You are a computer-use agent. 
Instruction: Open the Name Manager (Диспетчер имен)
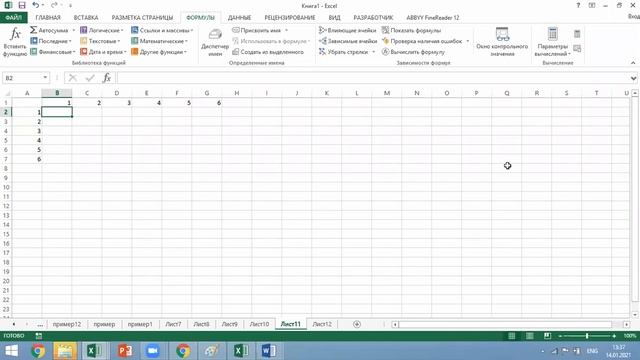[x=215, y=42]
